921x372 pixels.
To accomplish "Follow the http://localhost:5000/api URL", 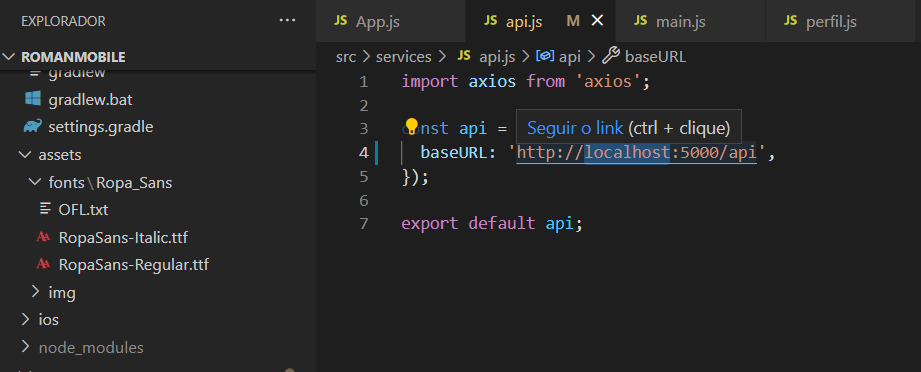I will pos(636,153).
